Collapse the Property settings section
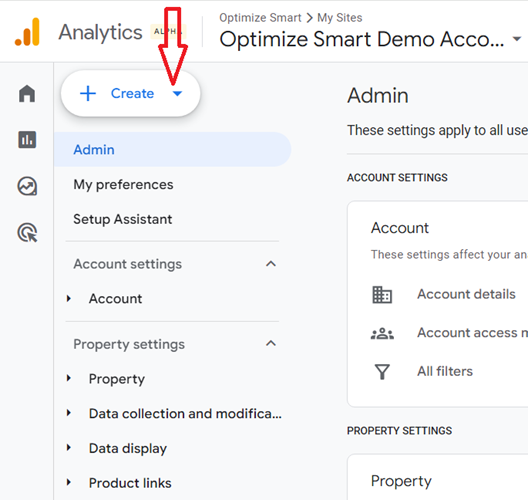This screenshot has width=528, height=500. (271, 343)
